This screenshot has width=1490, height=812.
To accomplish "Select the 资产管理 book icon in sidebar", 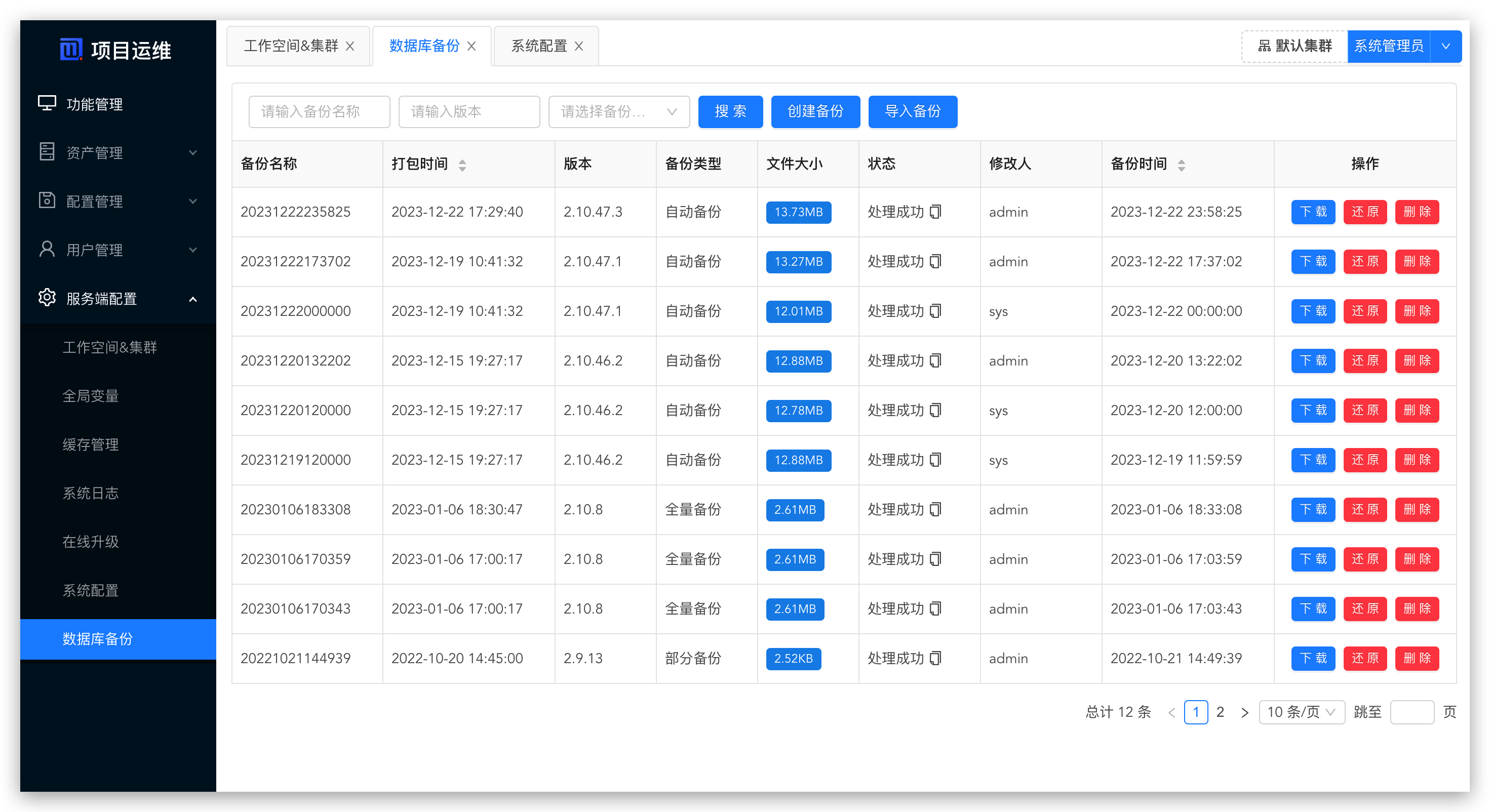I will coord(48,152).
